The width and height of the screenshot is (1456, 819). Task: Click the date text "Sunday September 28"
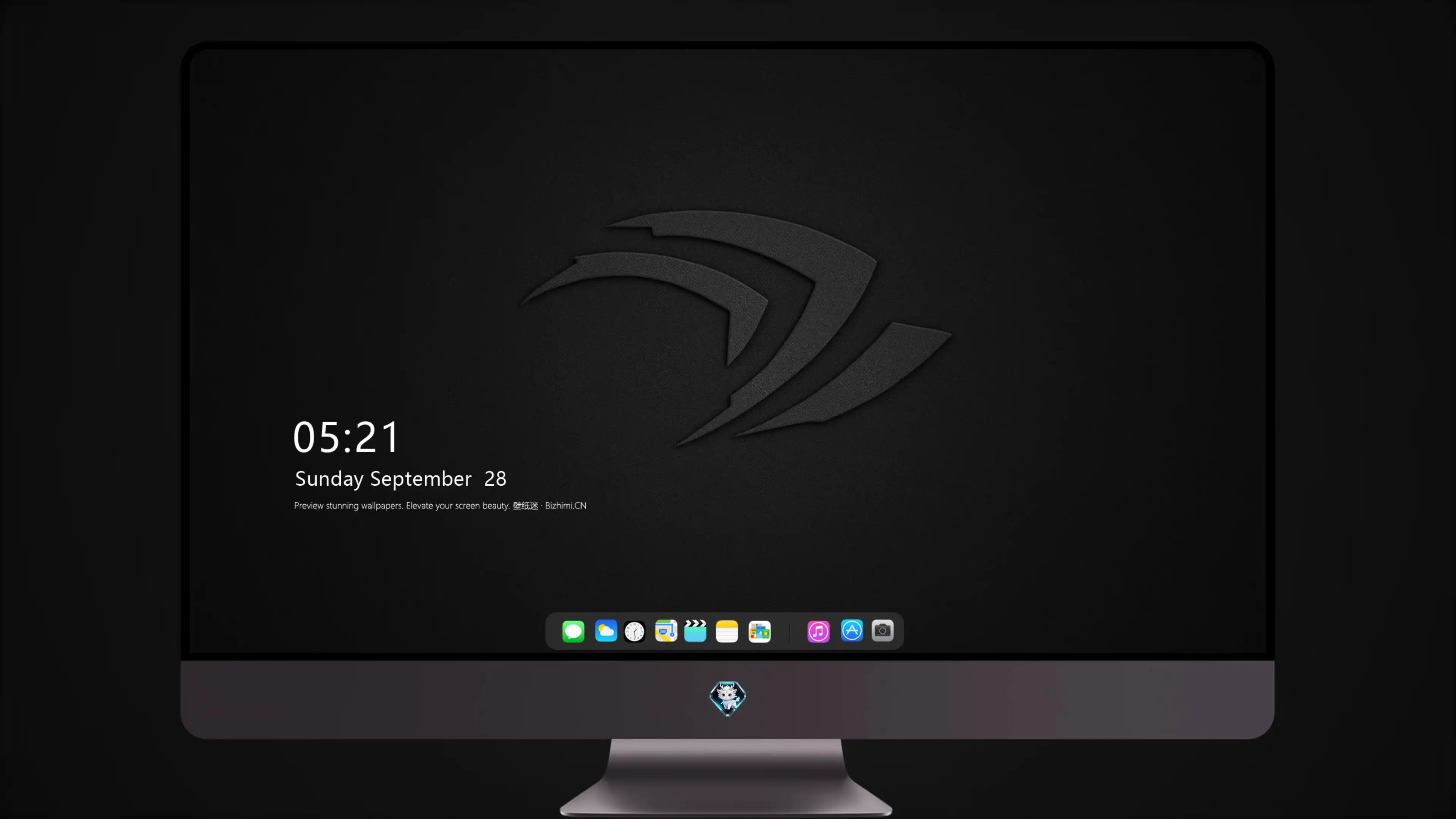click(x=401, y=479)
